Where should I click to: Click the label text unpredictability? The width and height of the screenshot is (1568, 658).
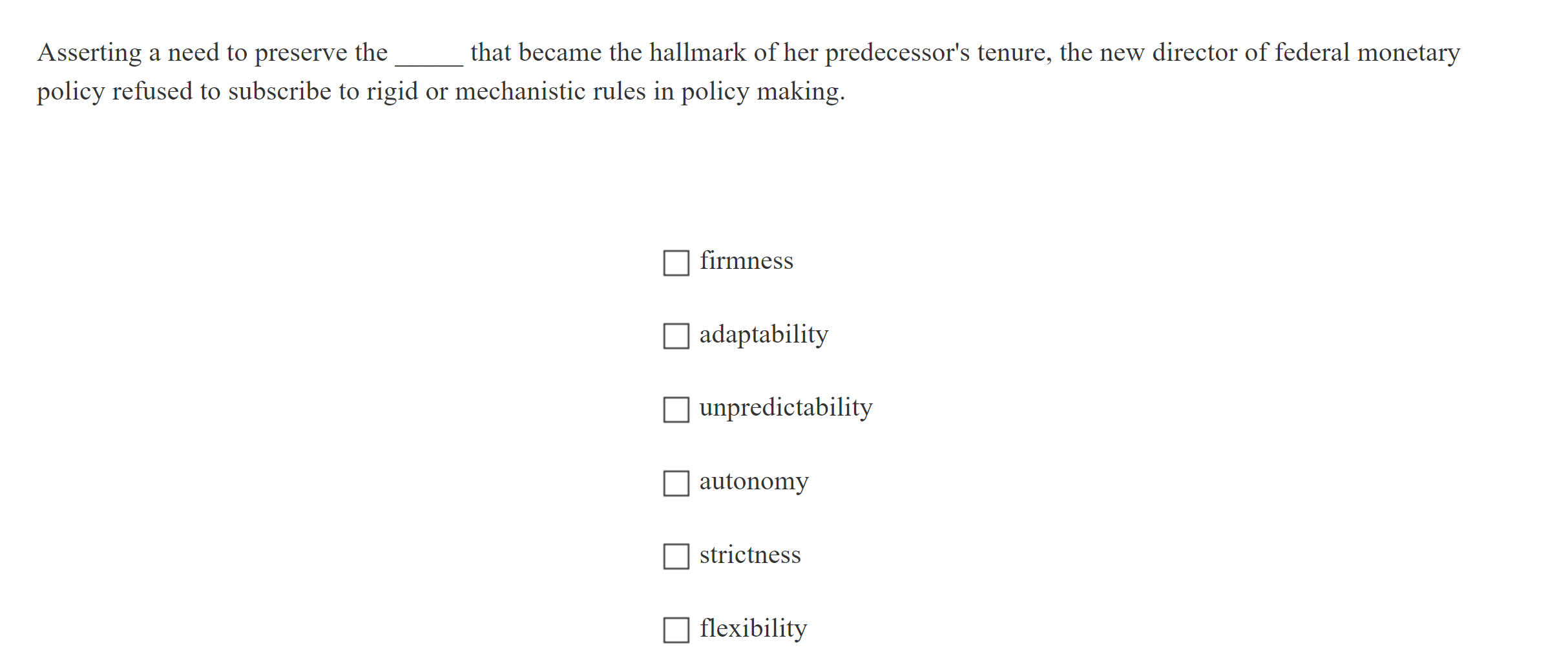tap(786, 408)
